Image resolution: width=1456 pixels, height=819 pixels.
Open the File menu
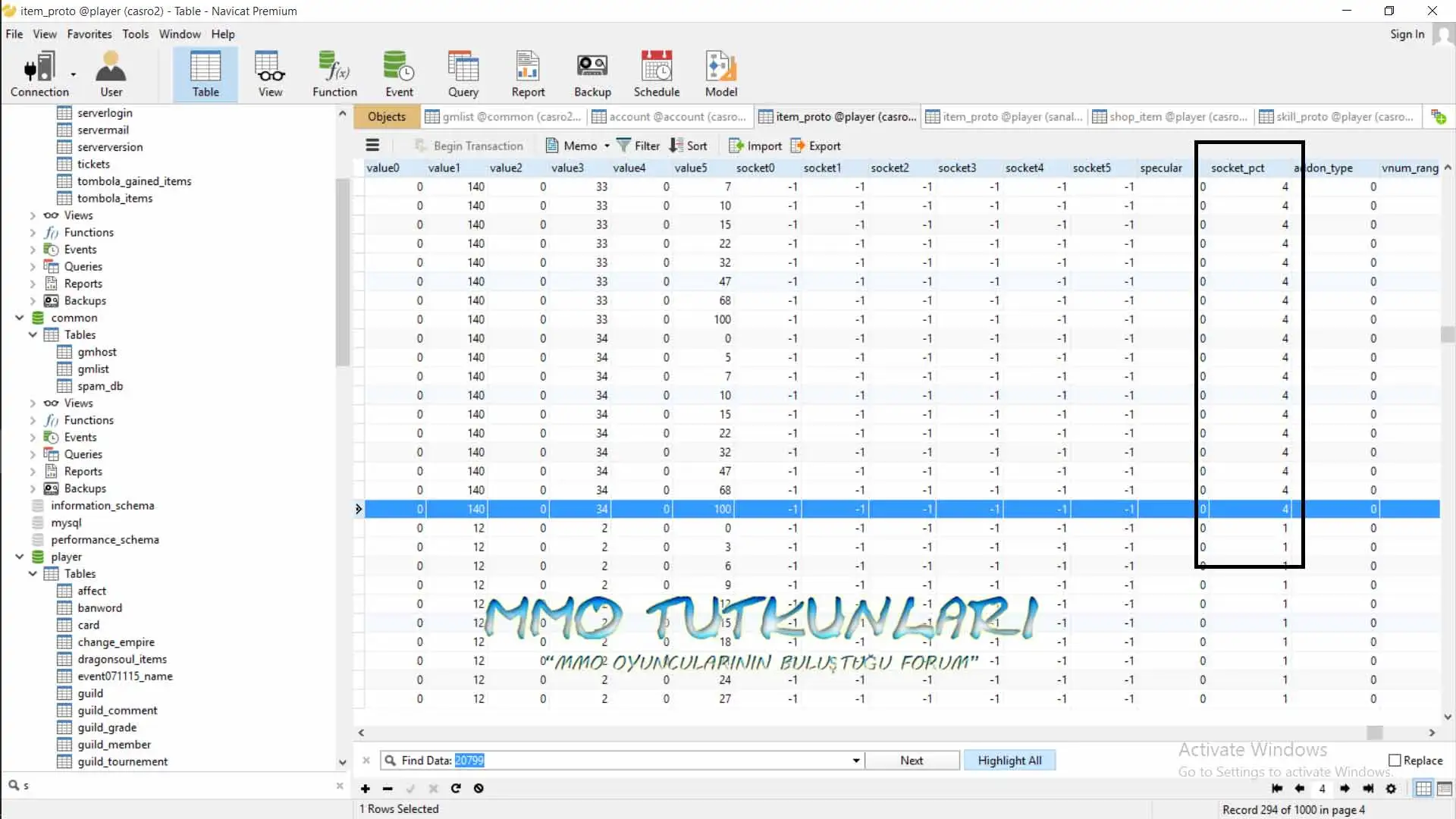14,34
